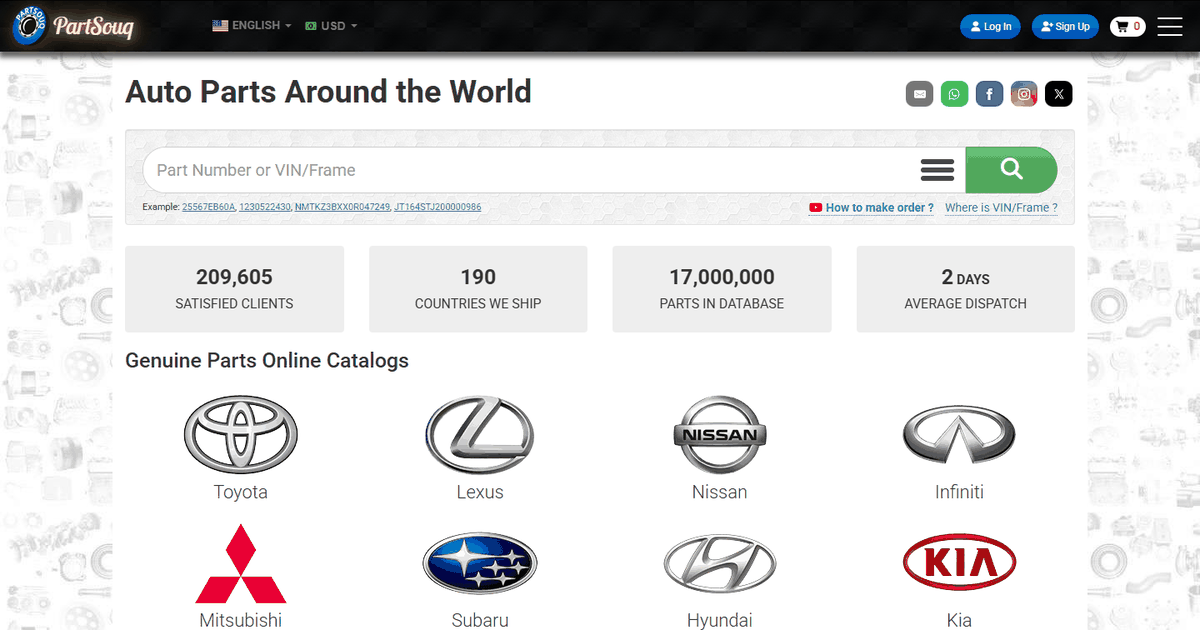Click the 2 Days Average Dispatch stat
Screen dimensions: 1200x630
point(966,289)
